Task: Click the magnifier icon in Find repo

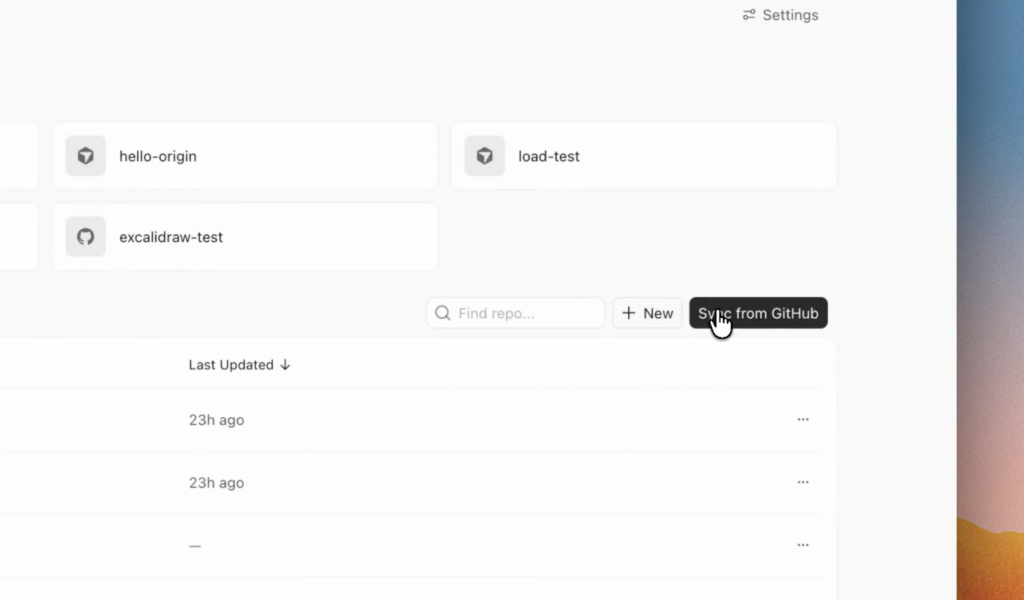Action: point(443,313)
